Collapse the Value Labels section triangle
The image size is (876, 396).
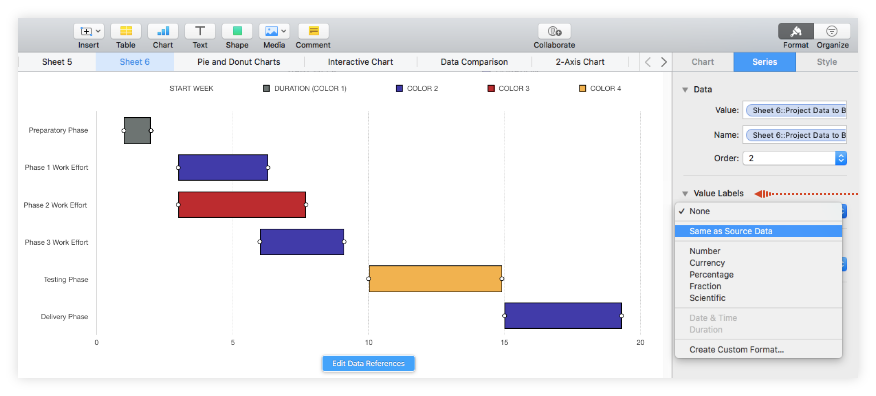pyautogui.click(x=685, y=194)
